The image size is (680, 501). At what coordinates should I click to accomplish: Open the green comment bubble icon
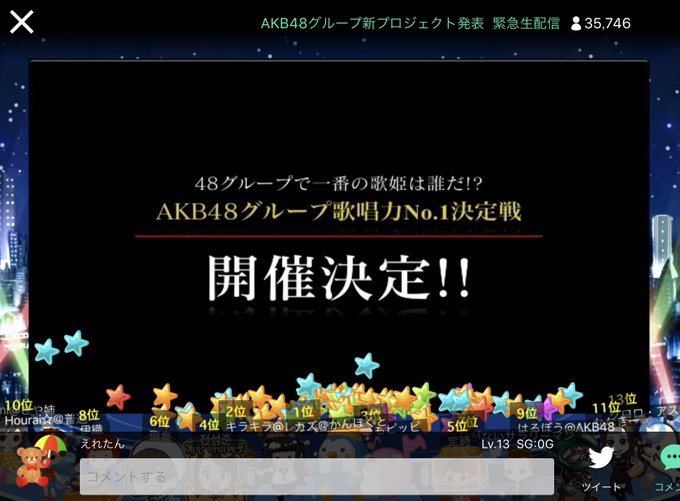click(670, 459)
